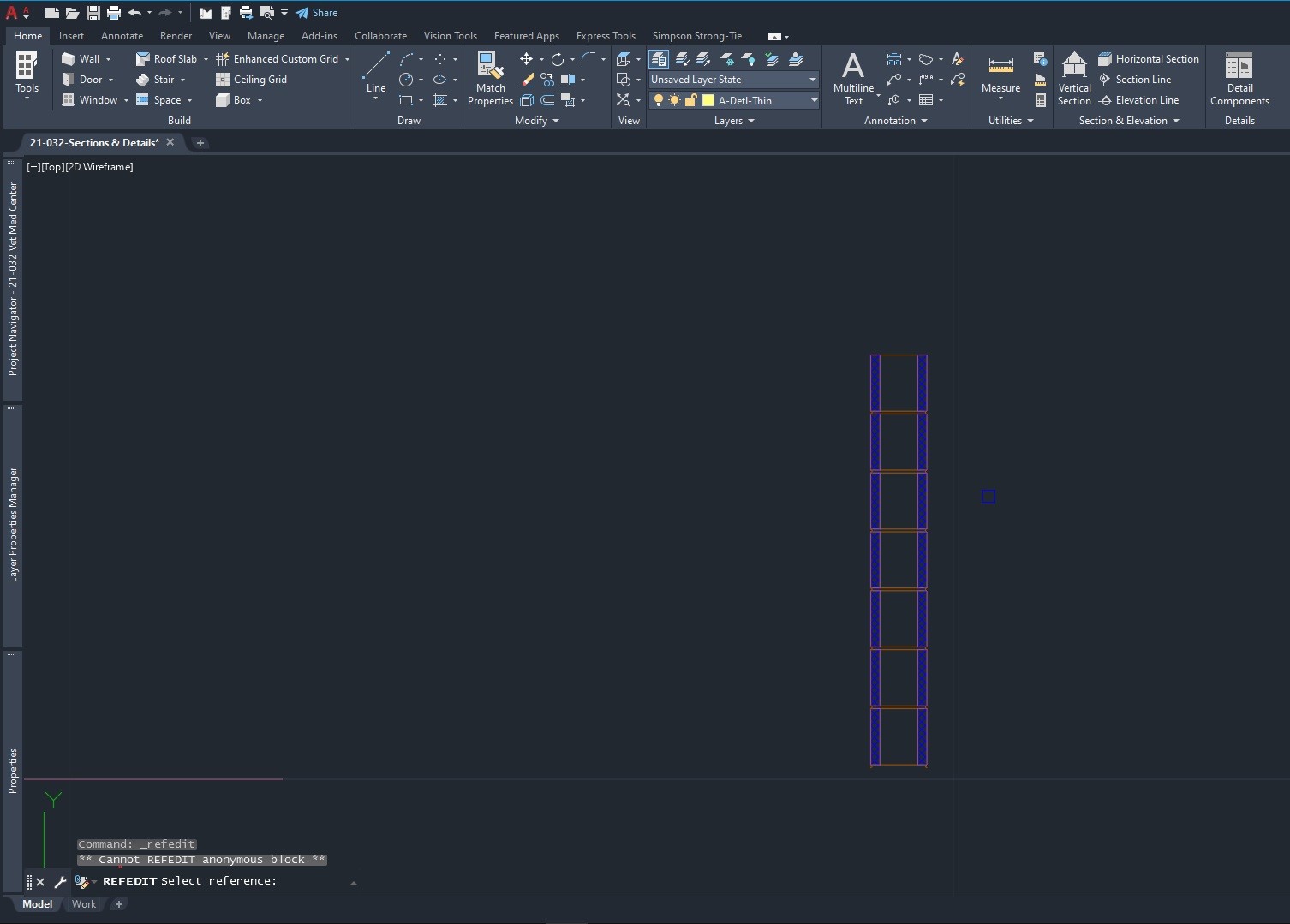
Task: Expand the layer selection dropdown
Action: pos(812,100)
